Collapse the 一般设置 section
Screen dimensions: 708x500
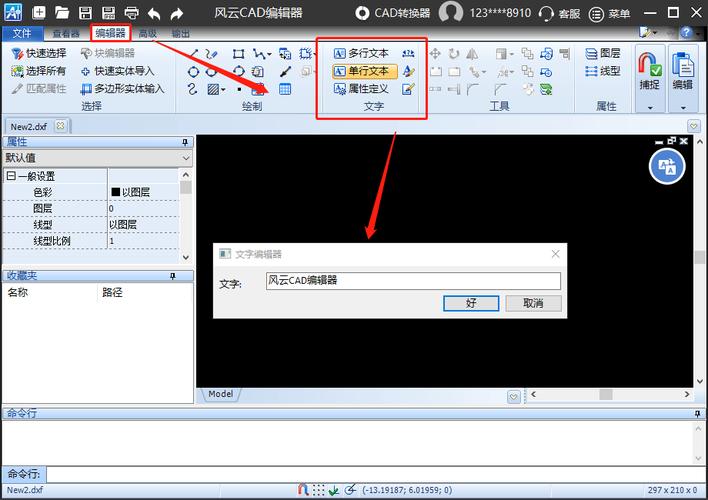tap(11, 176)
